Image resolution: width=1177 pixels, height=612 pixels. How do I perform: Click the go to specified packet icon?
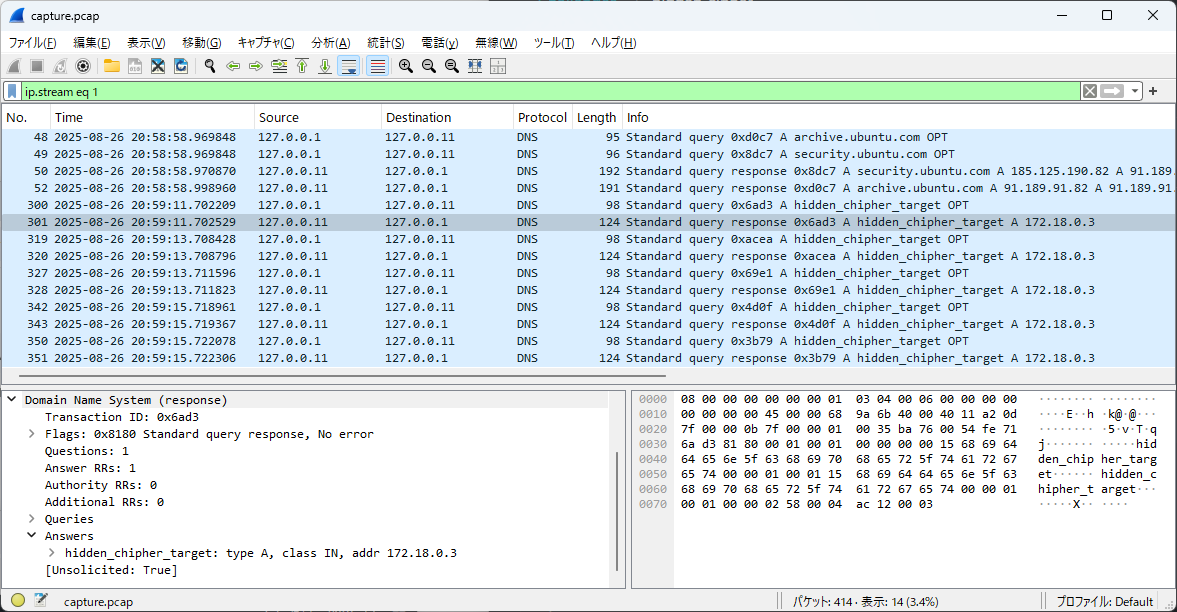tap(279, 66)
